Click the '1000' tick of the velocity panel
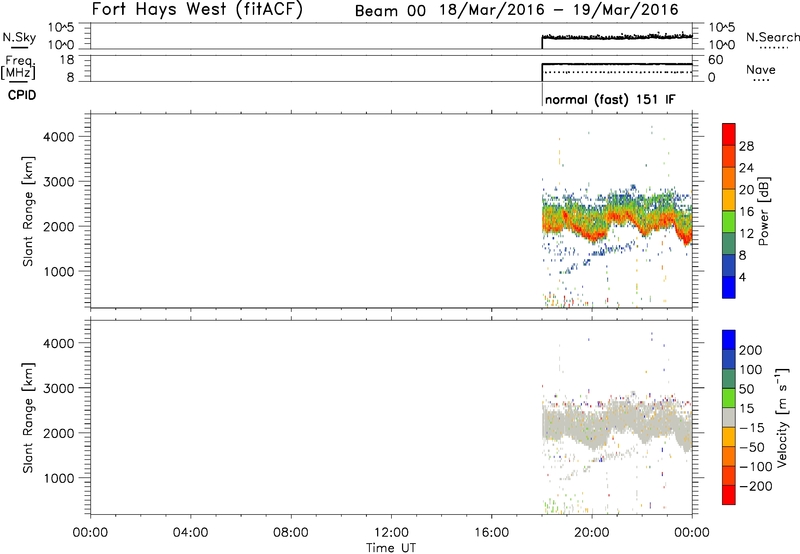Image resolution: width=800 pixels, height=554 pixels. coord(59,478)
